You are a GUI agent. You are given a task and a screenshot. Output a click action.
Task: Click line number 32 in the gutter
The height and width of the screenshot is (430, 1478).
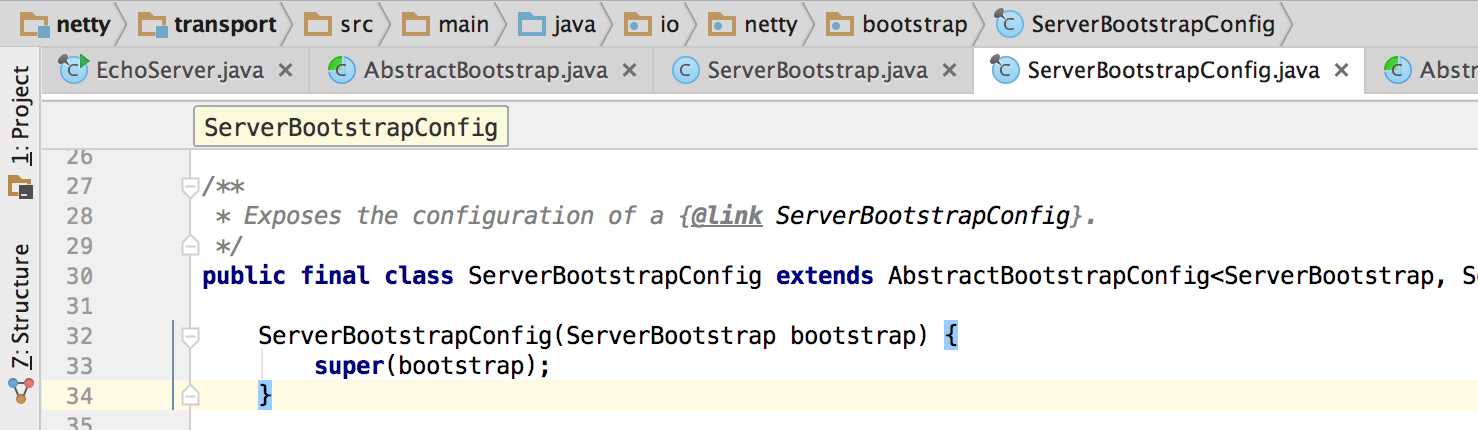click(79, 336)
